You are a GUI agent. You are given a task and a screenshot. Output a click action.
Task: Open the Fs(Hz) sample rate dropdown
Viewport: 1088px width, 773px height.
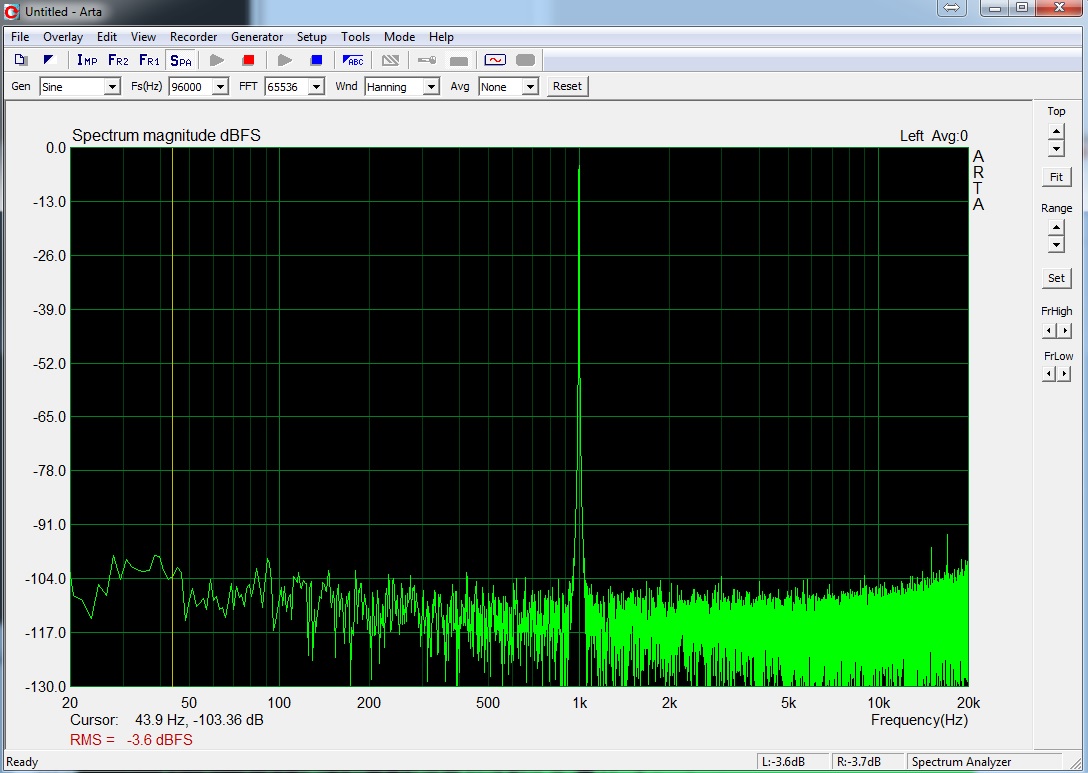coord(220,87)
